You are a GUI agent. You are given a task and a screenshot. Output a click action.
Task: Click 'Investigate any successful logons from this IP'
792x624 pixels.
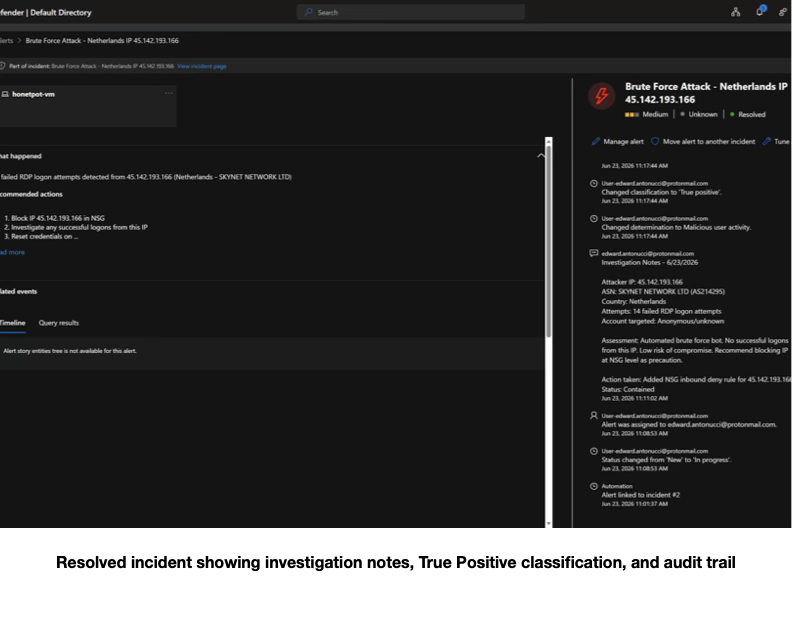pos(79,227)
